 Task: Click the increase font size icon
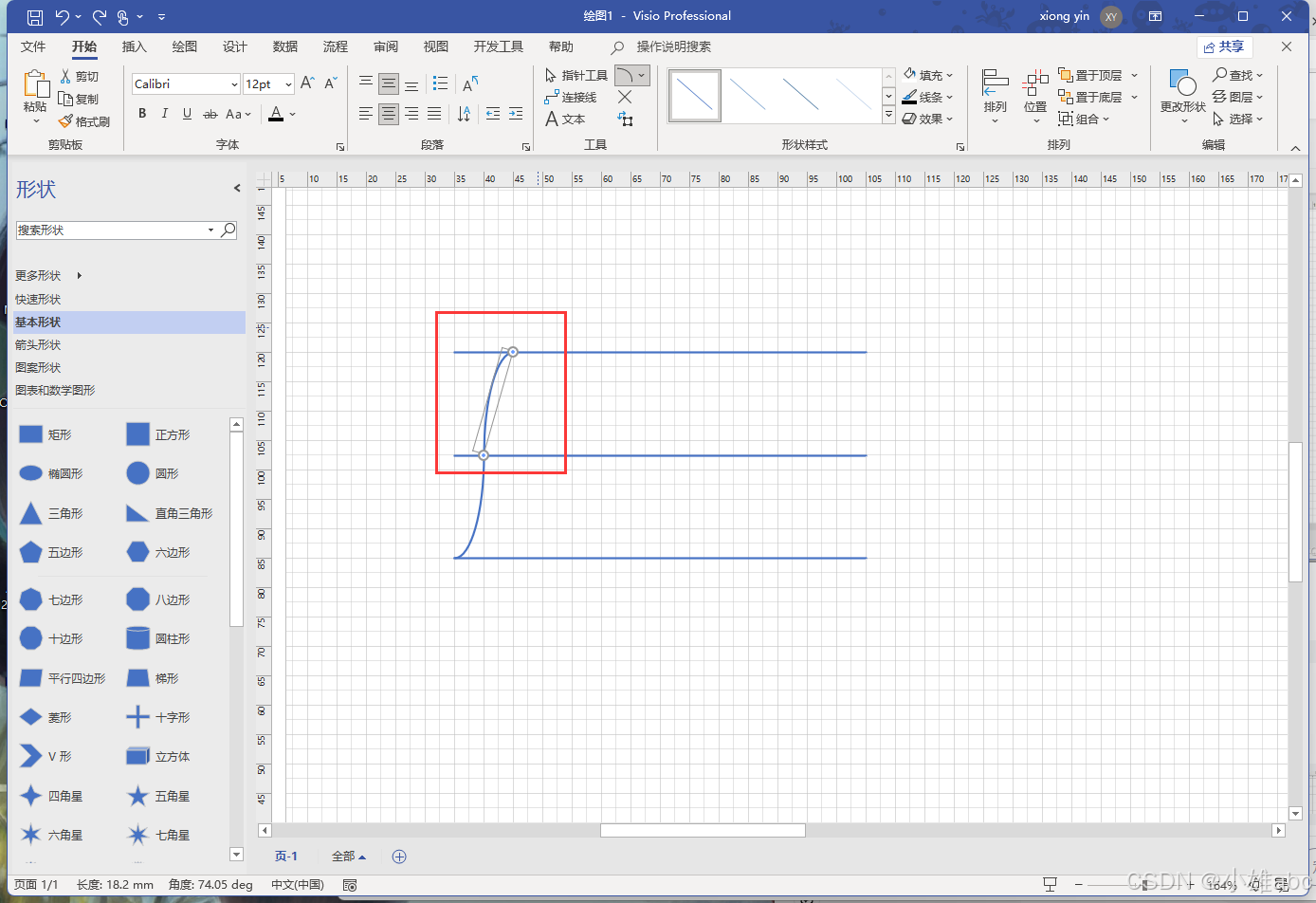(x=307, y=83)
